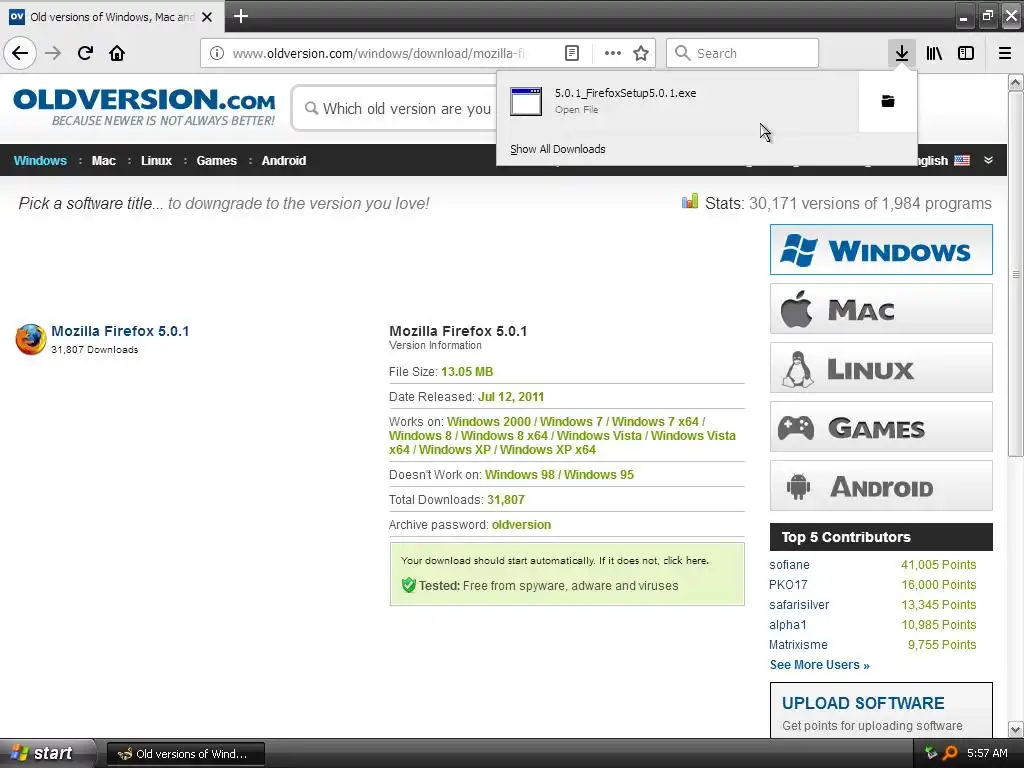1024x768 pixels.
Task: Go back to the previous page
Action: click(x=20, y=53)
